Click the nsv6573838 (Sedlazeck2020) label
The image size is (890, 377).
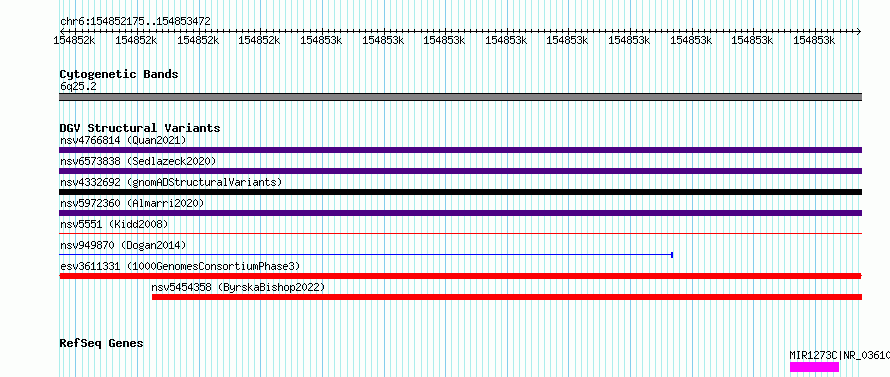(138, 161)
